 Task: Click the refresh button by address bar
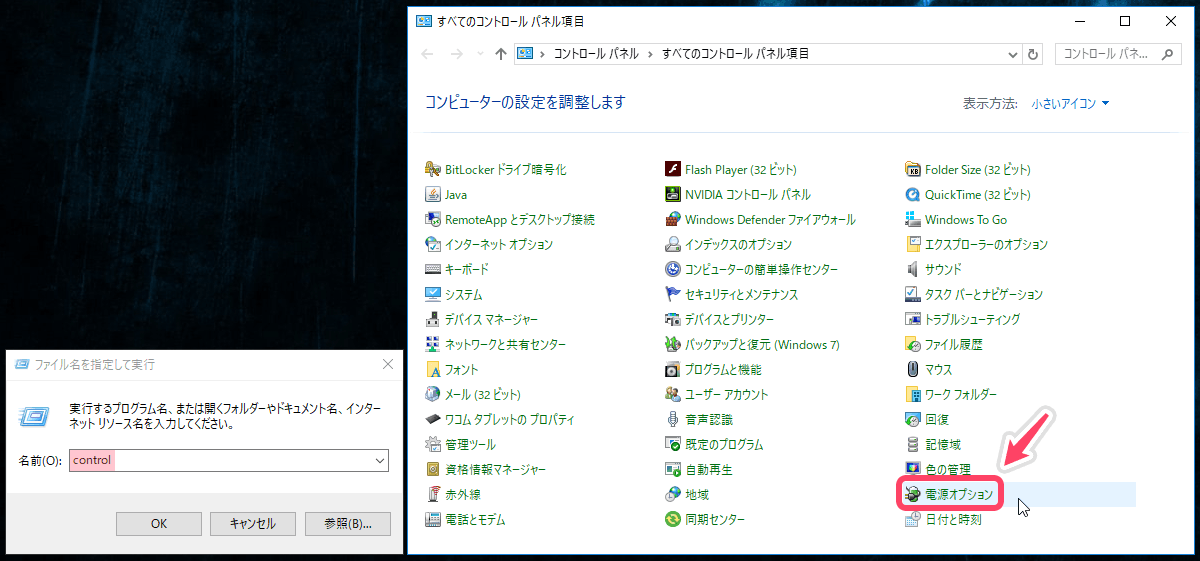pyautogui.click(x=1033, y=54)
